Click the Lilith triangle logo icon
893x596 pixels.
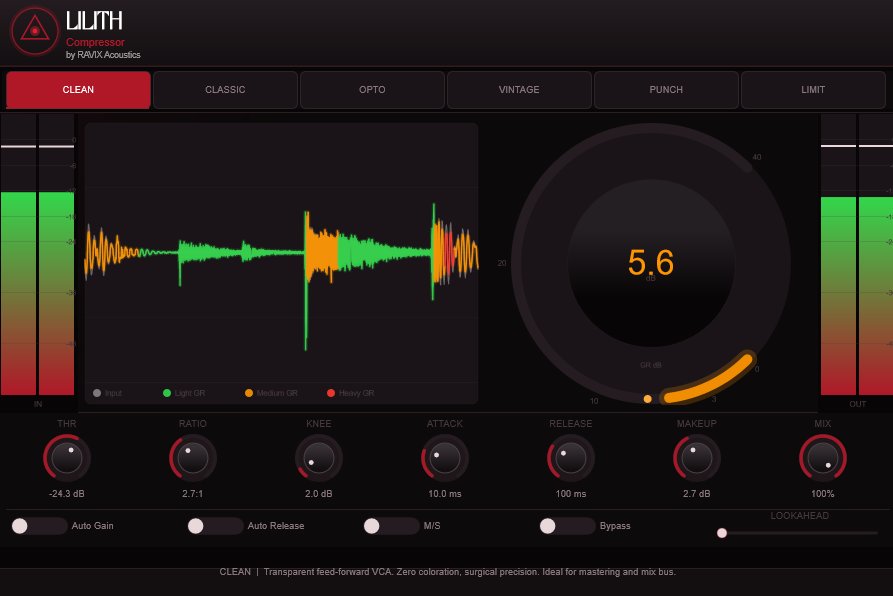click(x=34, y=31)
